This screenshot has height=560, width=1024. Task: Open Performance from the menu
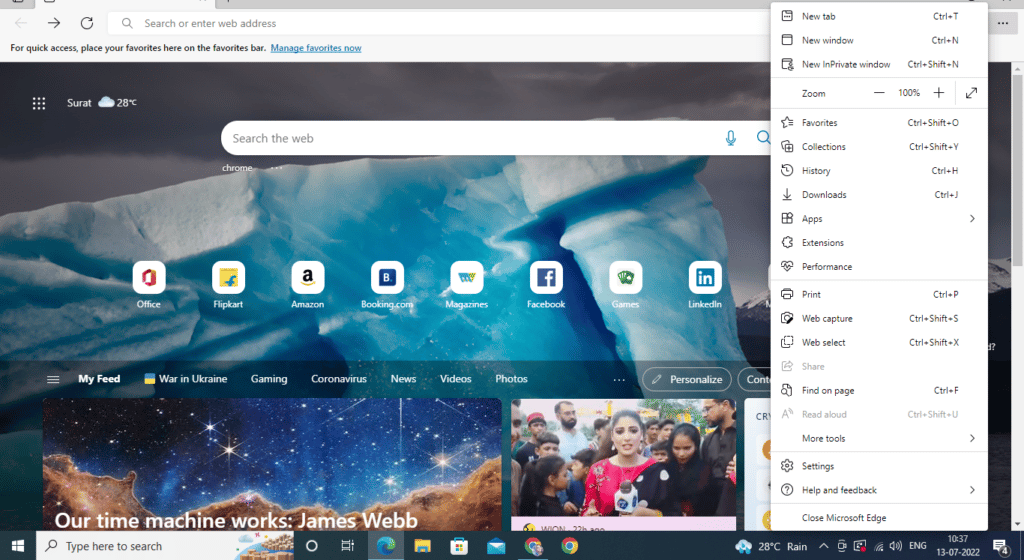(x=879, y=267)
